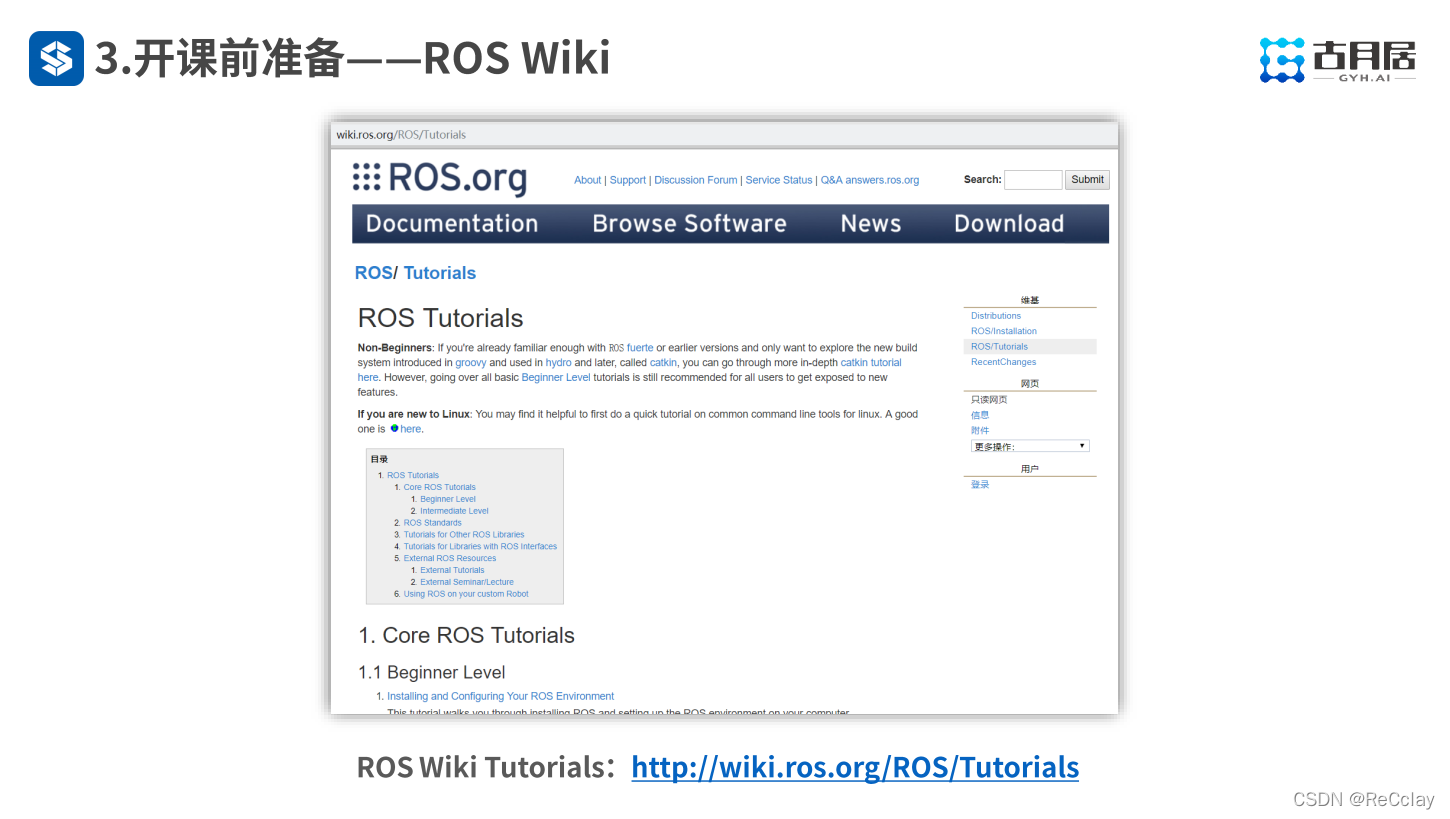Jump to 'Core ROS Tutorials' in contents
The image size is (1450, 819).
(x=440, y=487)
